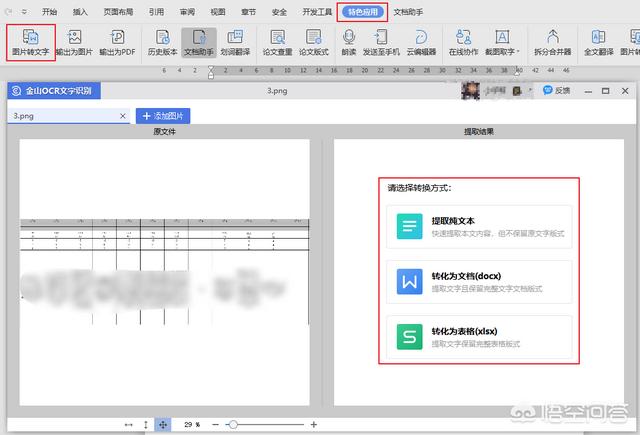Click the 原文件 image preview
640x435 pixels.
(164, 272)
